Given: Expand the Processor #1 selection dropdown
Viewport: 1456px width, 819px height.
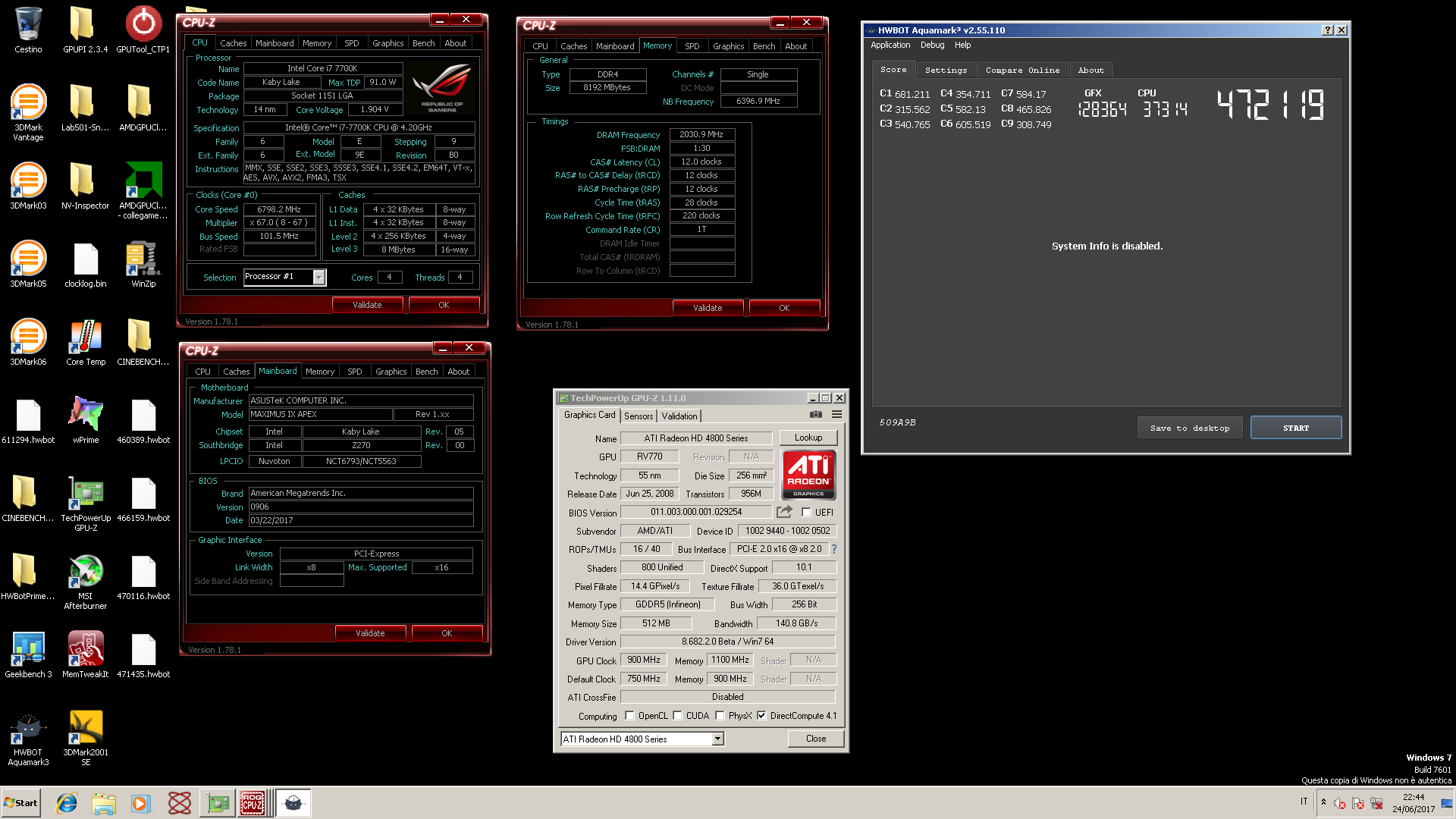Looking at the screenshot, I should (x=319, y=278).
